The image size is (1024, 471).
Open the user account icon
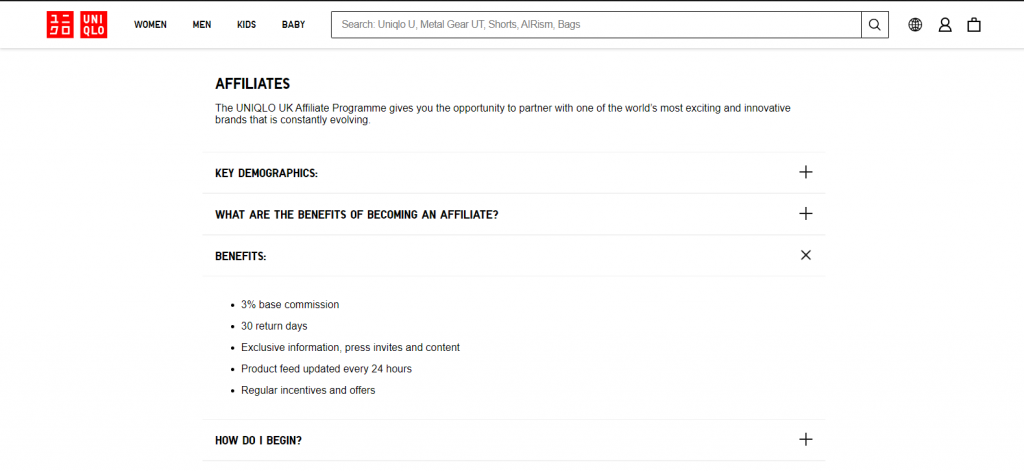[x=944, y=25]
